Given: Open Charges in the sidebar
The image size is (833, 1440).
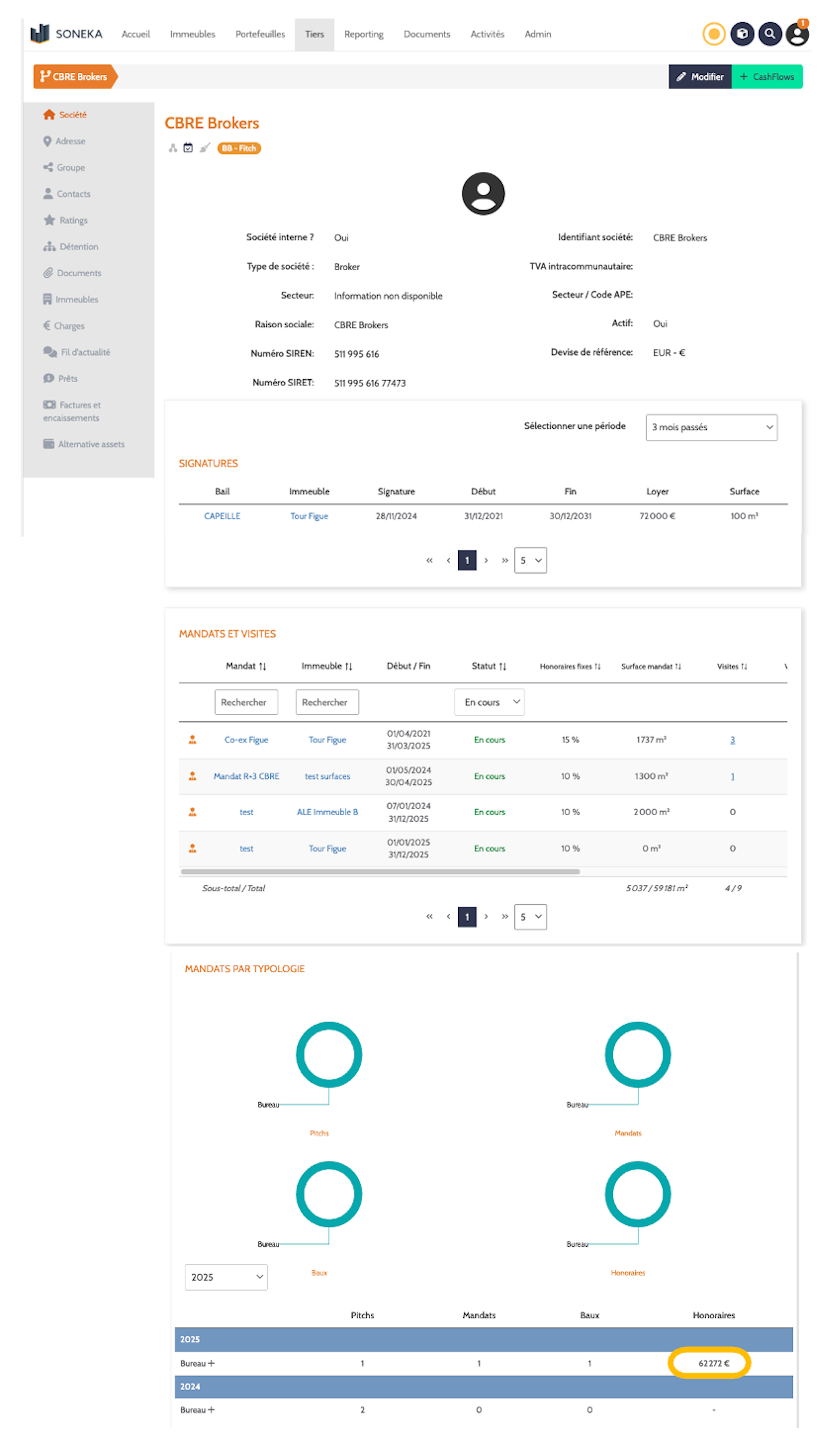Looking at the screenshot, I should (x=64, y=326).
